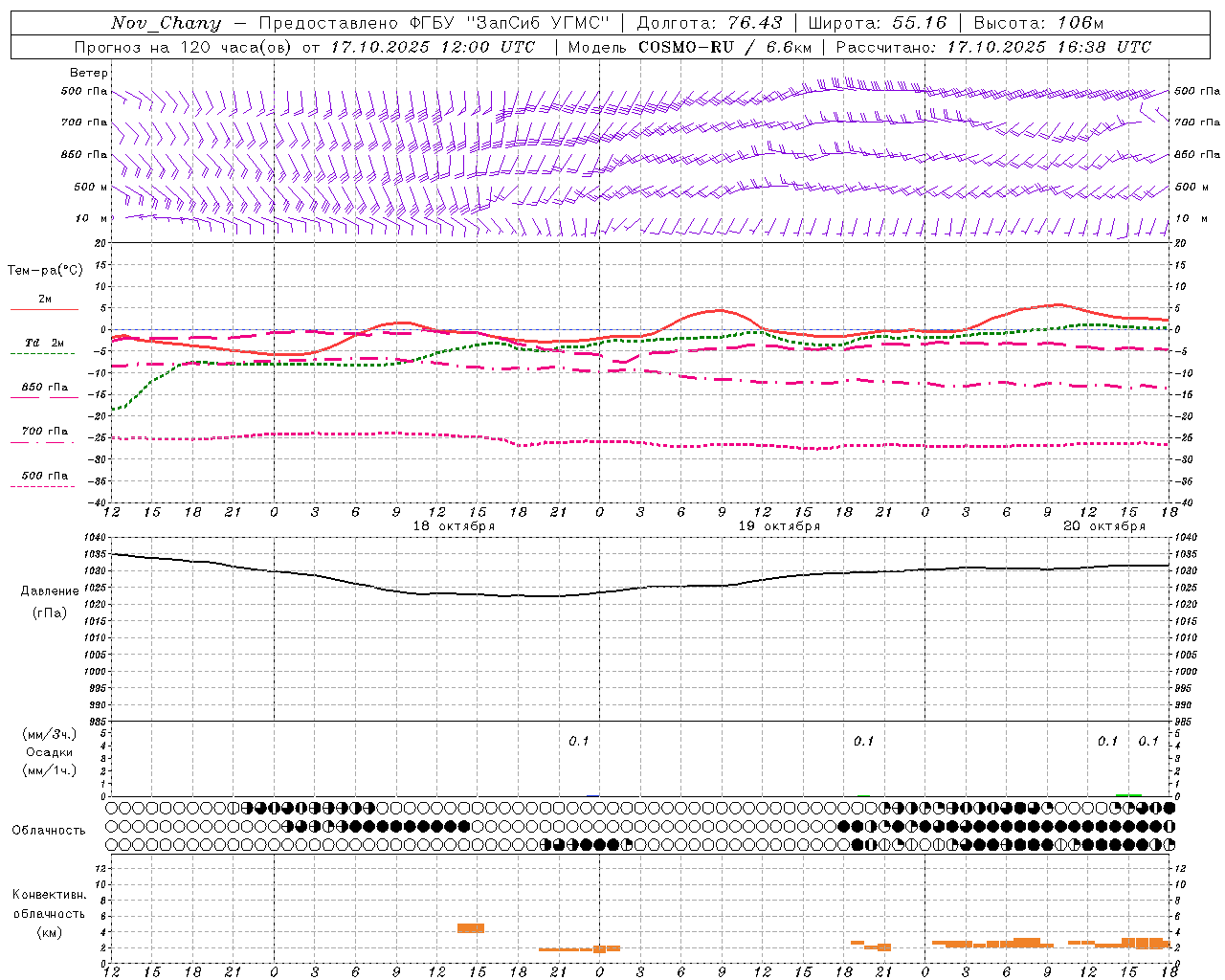Click the green dashed "Td 2м" legend line
The width and height of the screenshot is (1225, 980).
(x=42, y=353)
